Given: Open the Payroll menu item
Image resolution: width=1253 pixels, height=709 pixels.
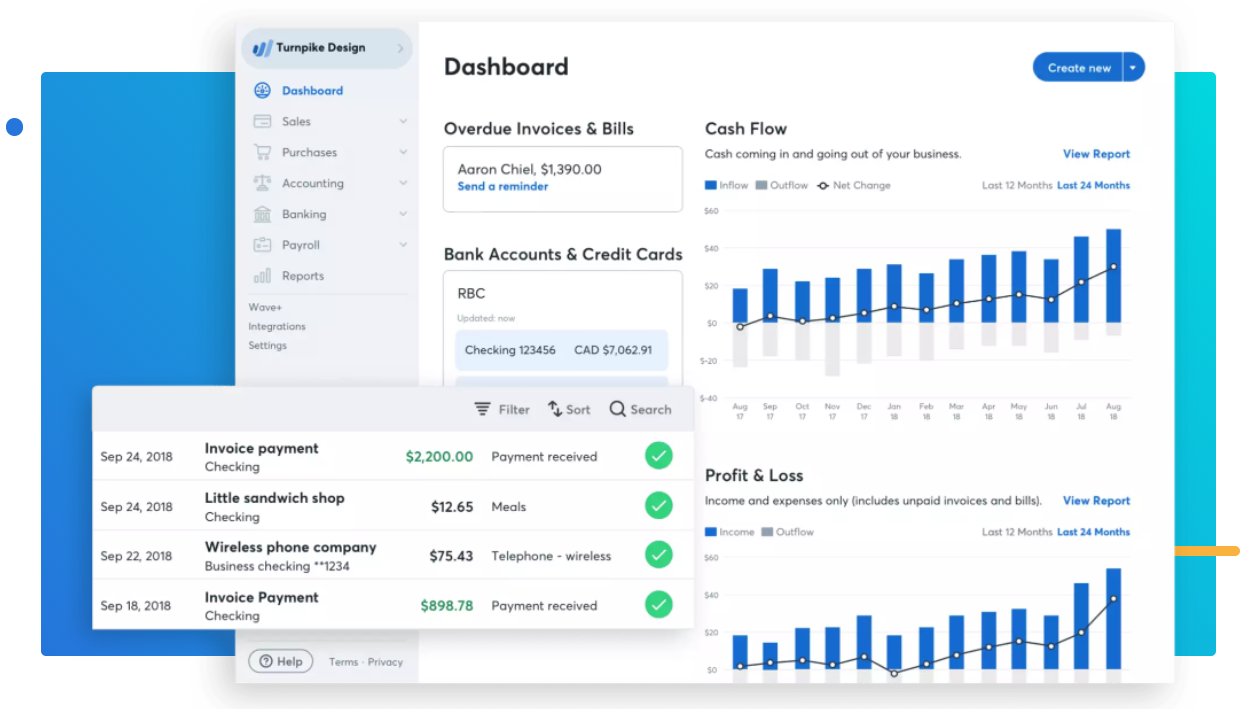Looking at the screenshot, I should pyautogui.click(x=301, y=245).
